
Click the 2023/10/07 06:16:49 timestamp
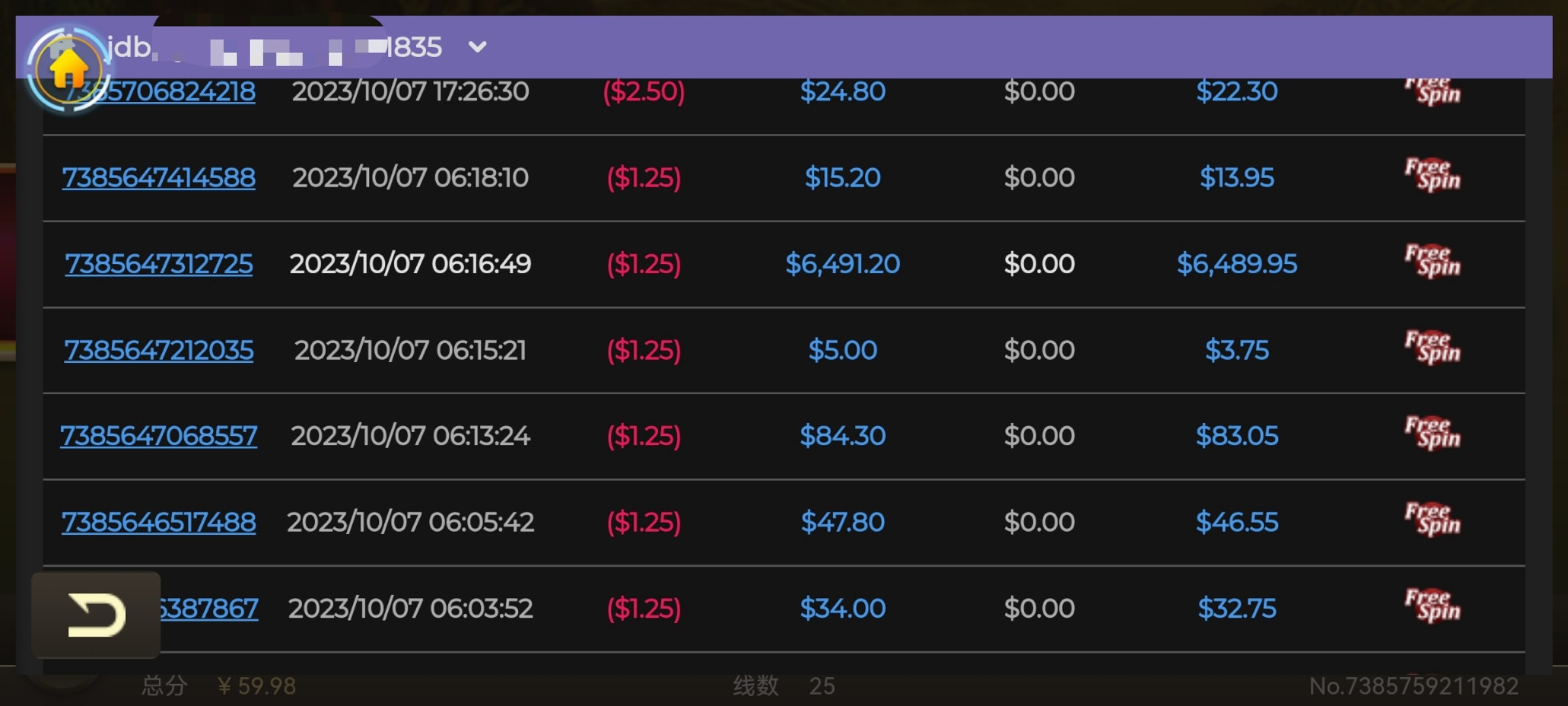(410, 264)
